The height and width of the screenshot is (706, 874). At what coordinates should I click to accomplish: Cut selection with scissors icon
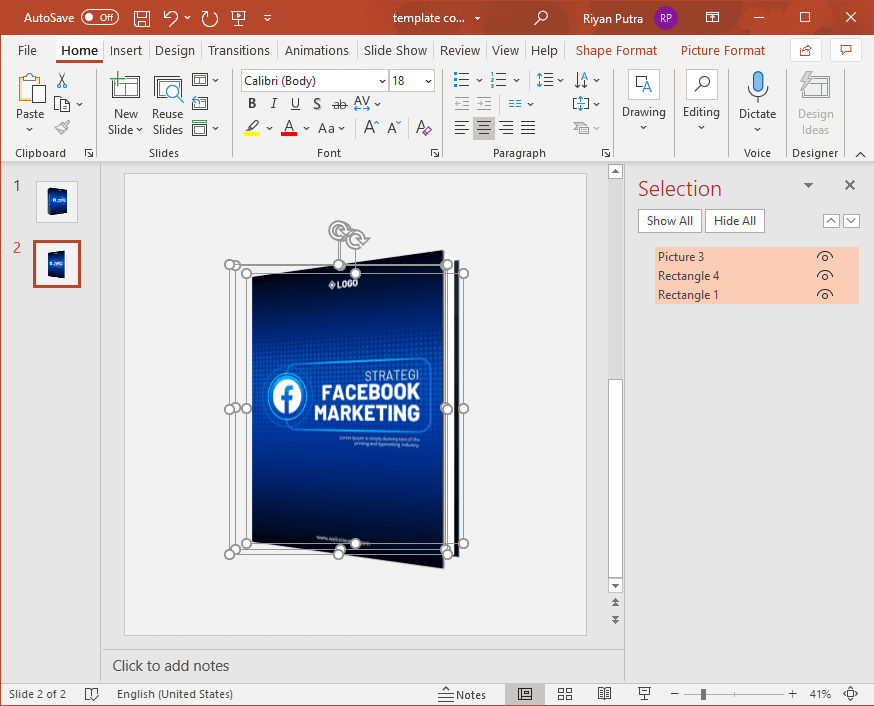(x=62, y=80)
